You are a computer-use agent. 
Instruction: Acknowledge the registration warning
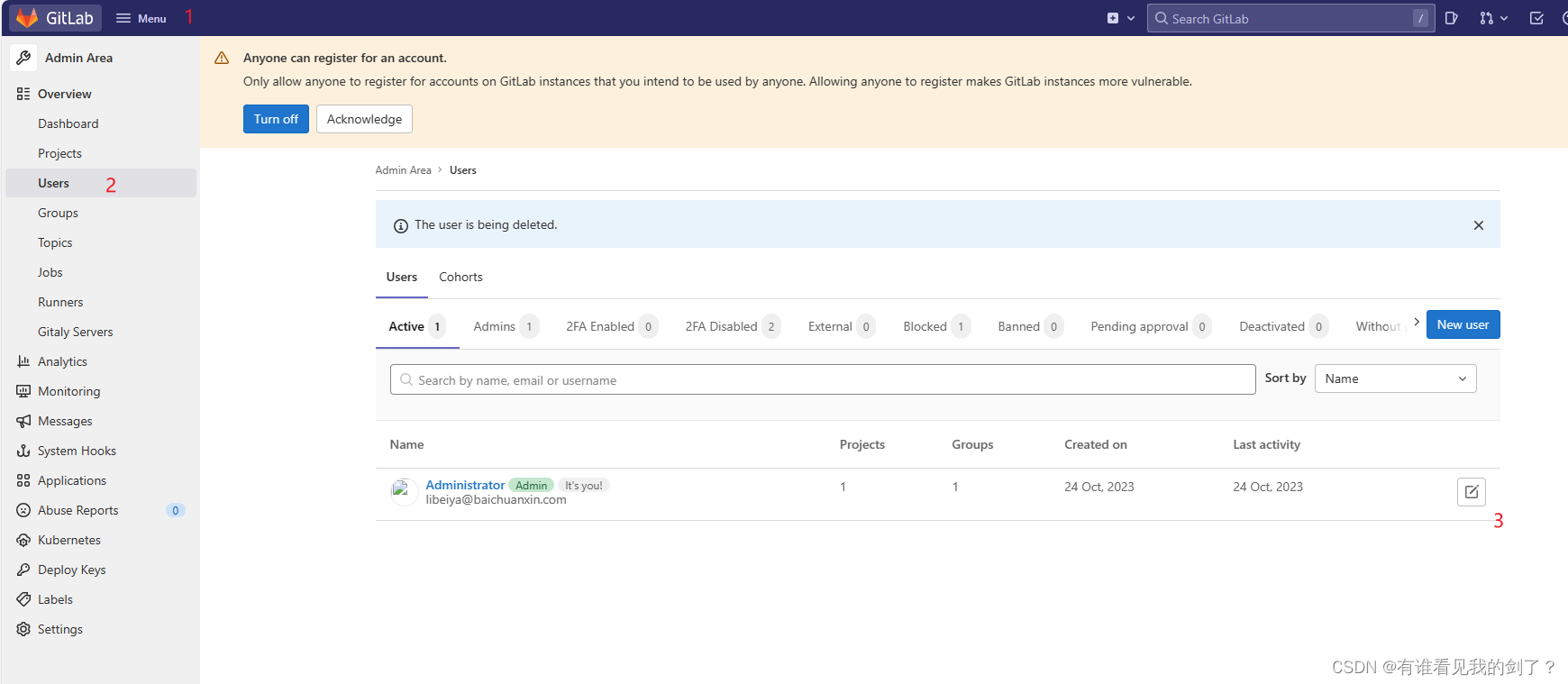pos(364,119)
